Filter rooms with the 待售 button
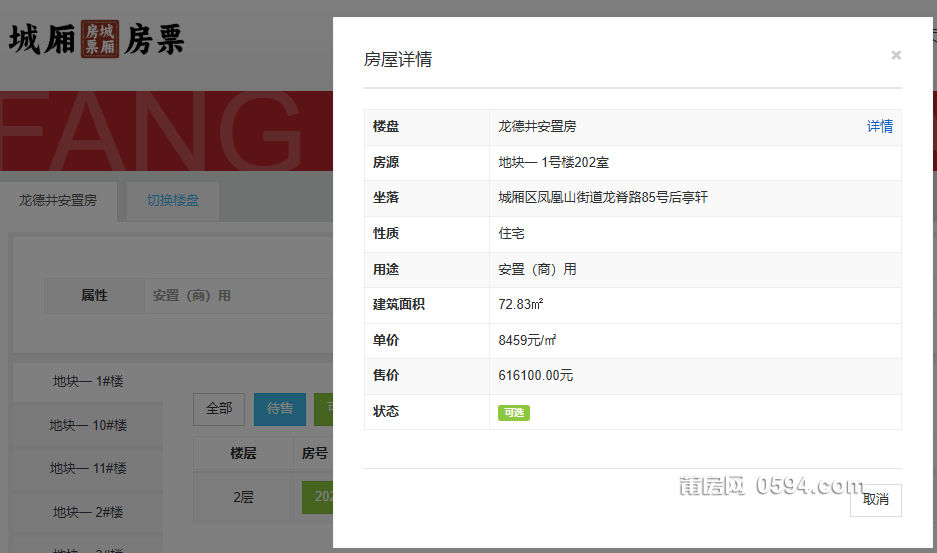The image size is (937, 553). tap(280, 409)
